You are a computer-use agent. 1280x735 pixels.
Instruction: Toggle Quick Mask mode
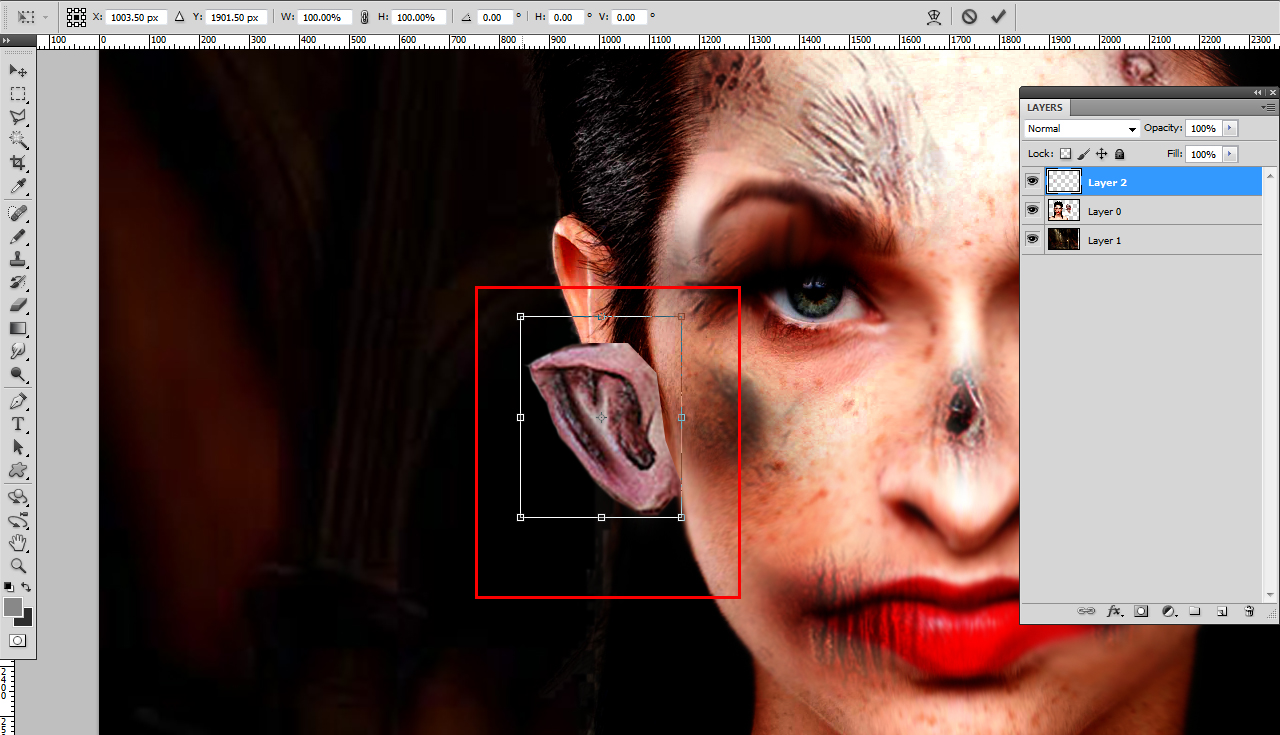(18, 640)
